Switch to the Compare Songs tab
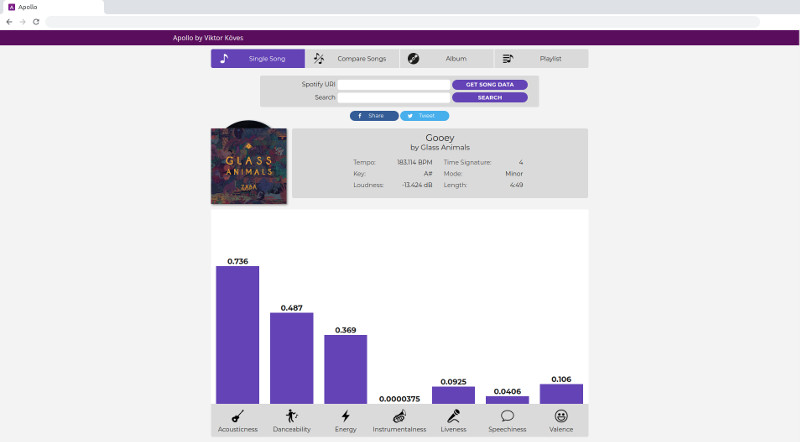 (x=352, y=59)
